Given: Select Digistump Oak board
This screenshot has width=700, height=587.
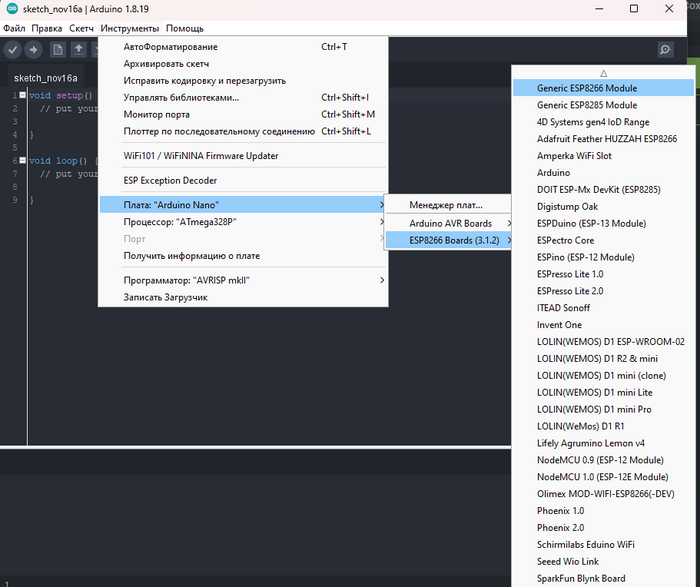Looking at the screenshot, I should click(604, 207).
